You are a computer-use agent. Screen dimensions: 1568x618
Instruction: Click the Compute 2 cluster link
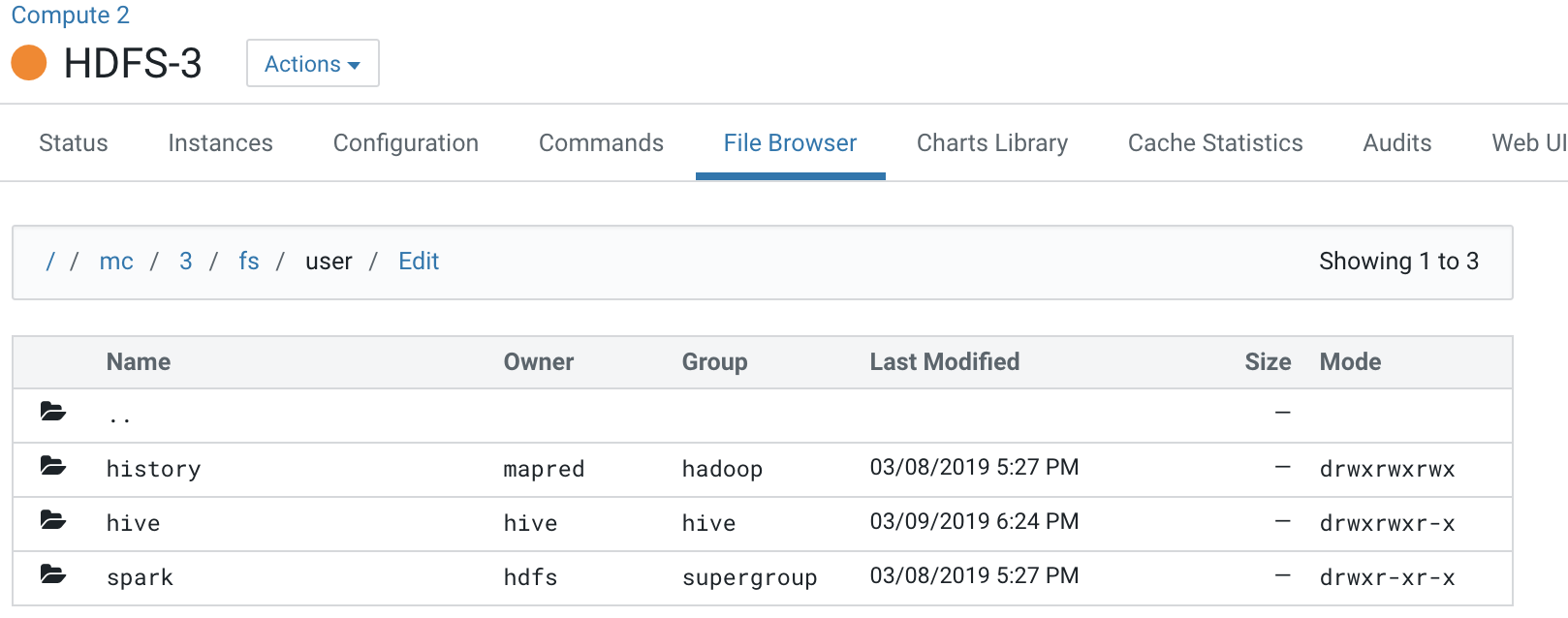(70, 15)
